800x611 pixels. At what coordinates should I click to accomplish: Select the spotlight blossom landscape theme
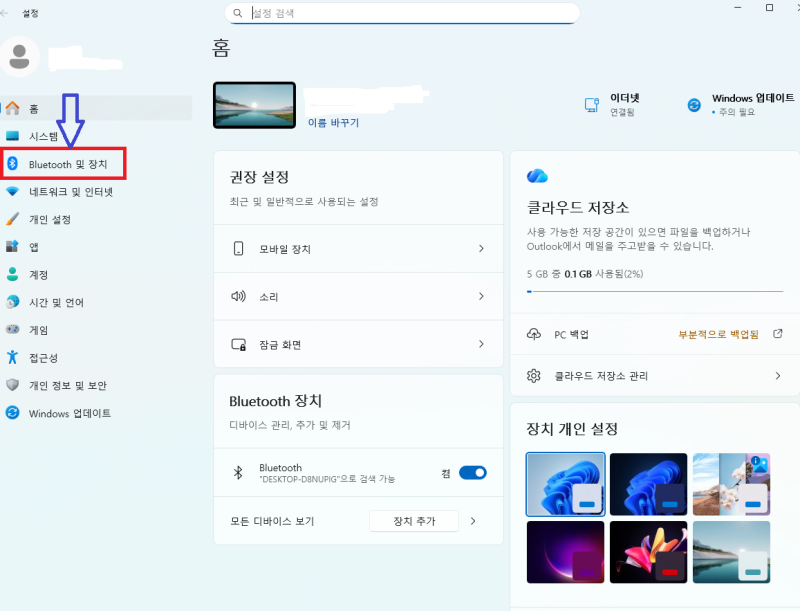tap(731, 484)
